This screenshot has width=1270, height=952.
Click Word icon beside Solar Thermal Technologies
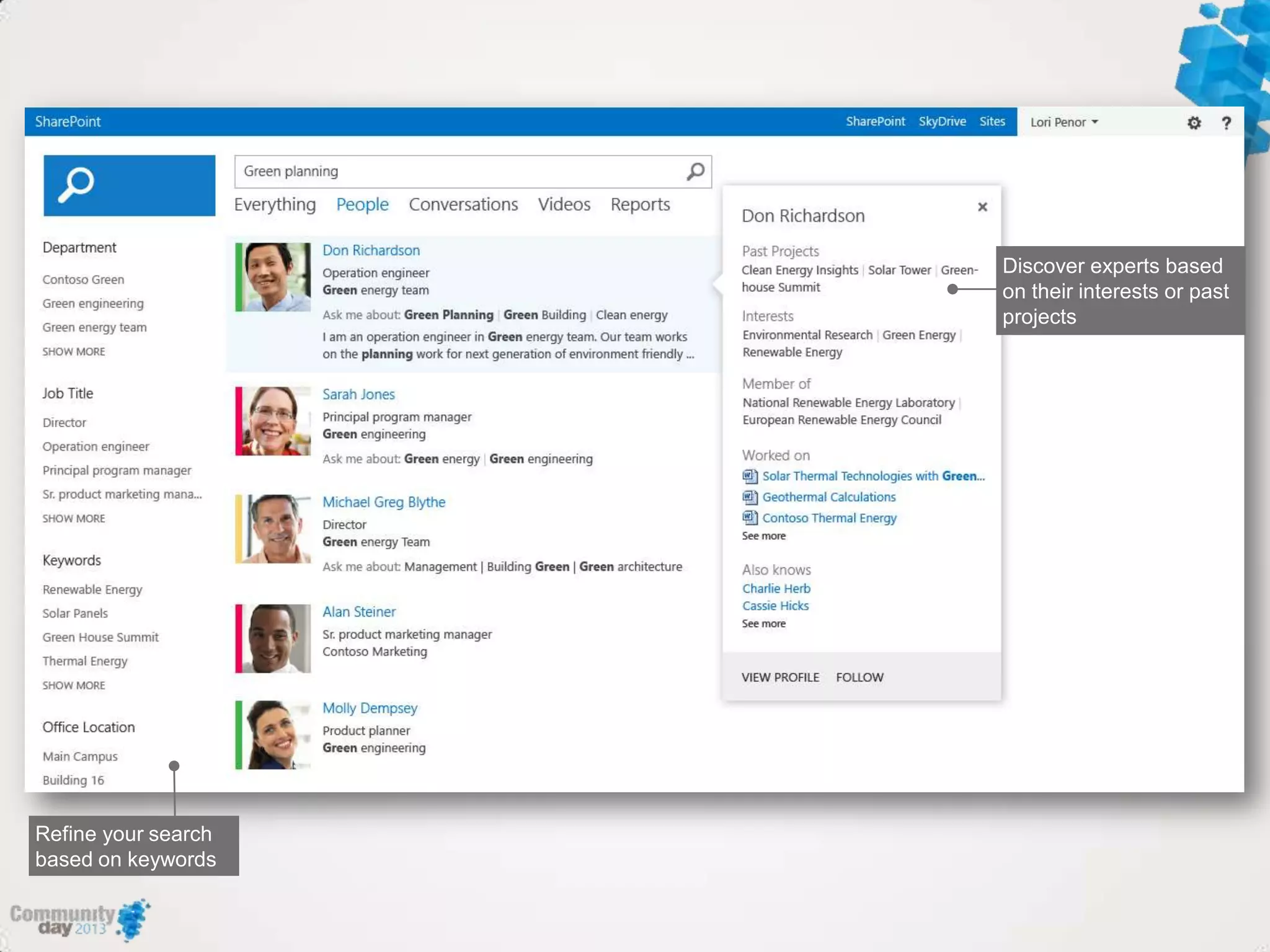750,476
